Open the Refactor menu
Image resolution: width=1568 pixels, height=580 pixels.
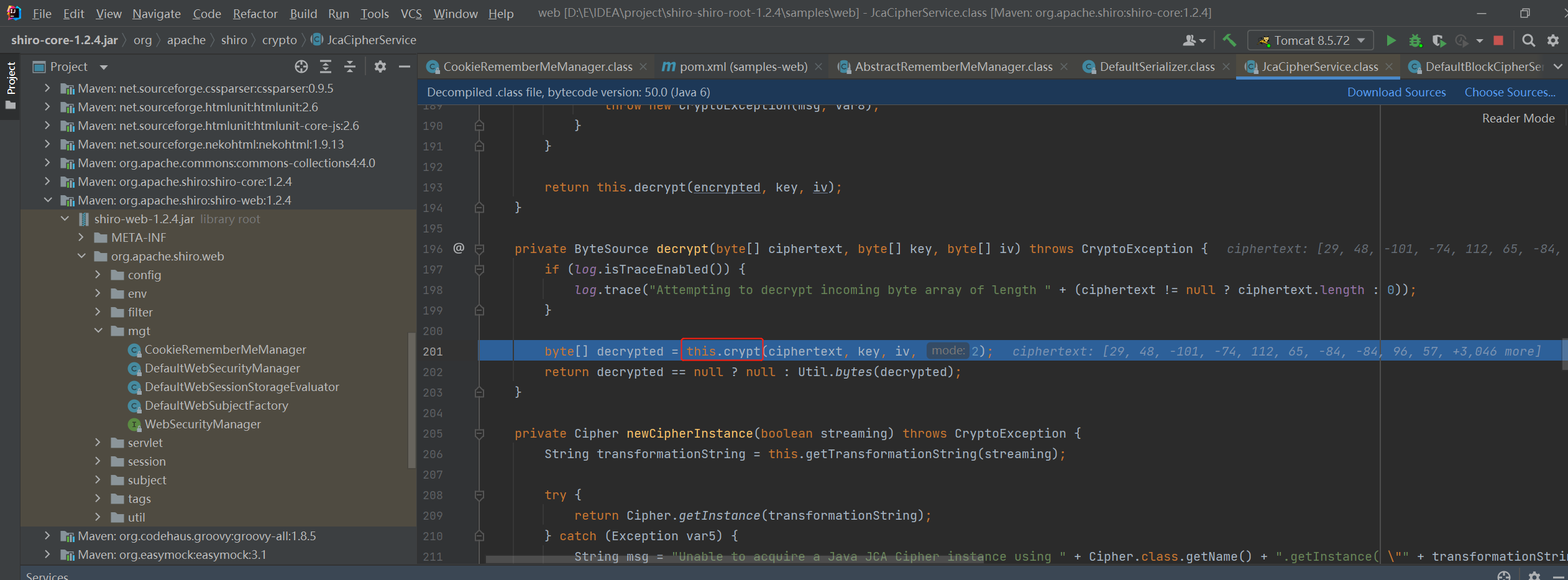[255, 14]
